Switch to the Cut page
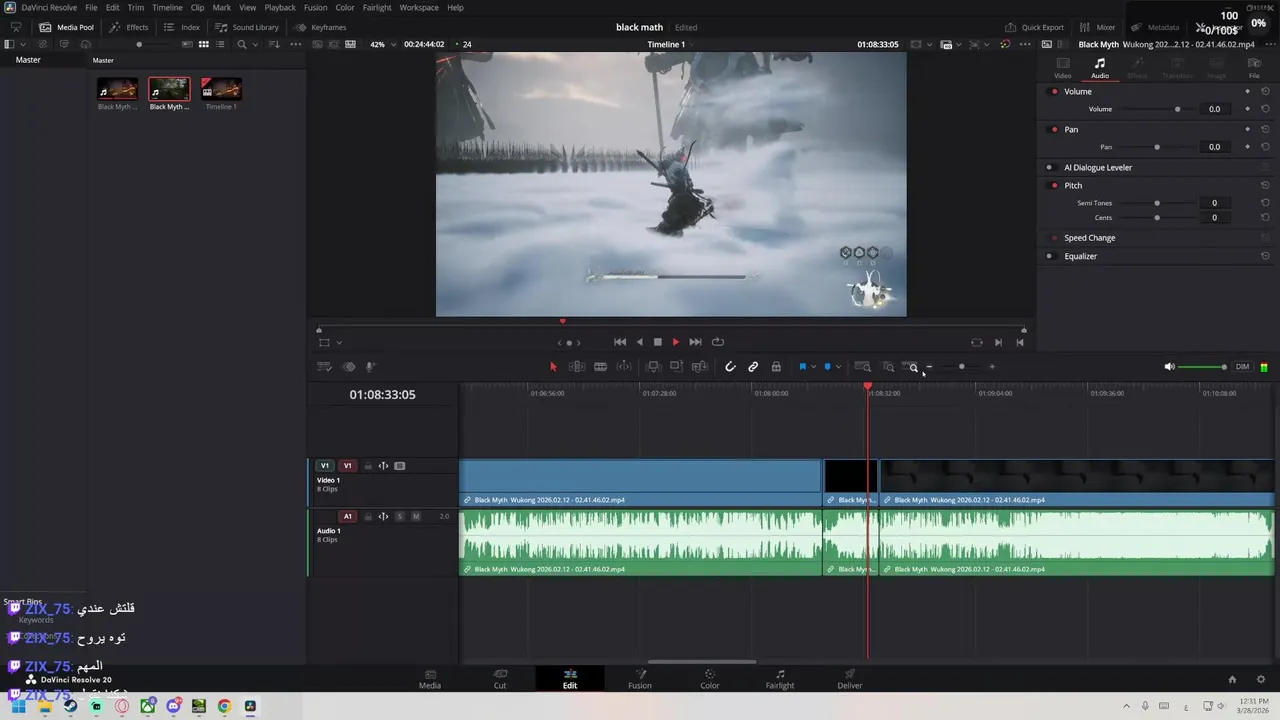This screenshot has width=1280, height=720. click(x=500, y=679)
